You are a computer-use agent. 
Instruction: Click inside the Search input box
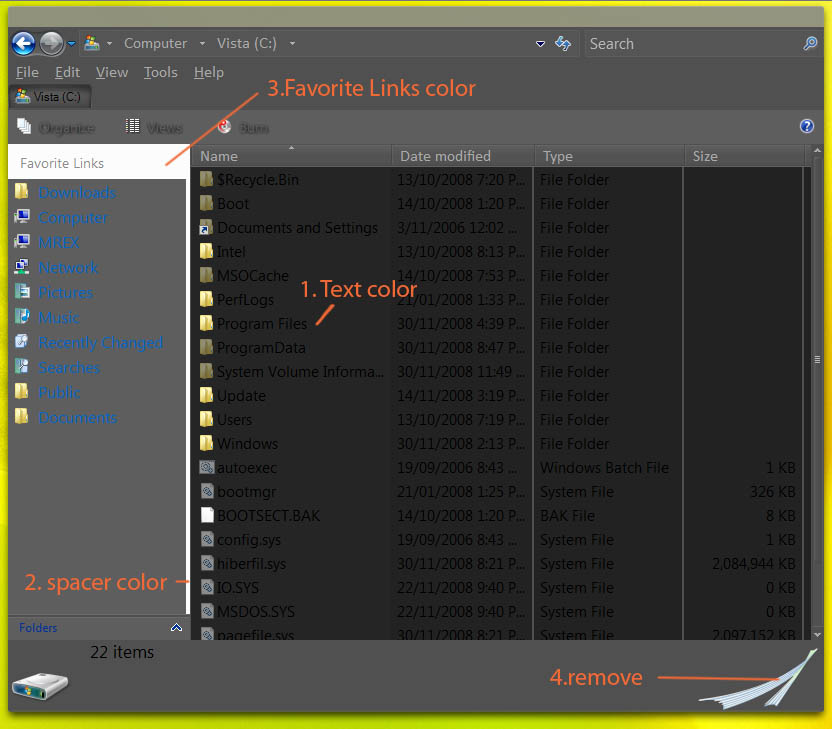(690, 44)
